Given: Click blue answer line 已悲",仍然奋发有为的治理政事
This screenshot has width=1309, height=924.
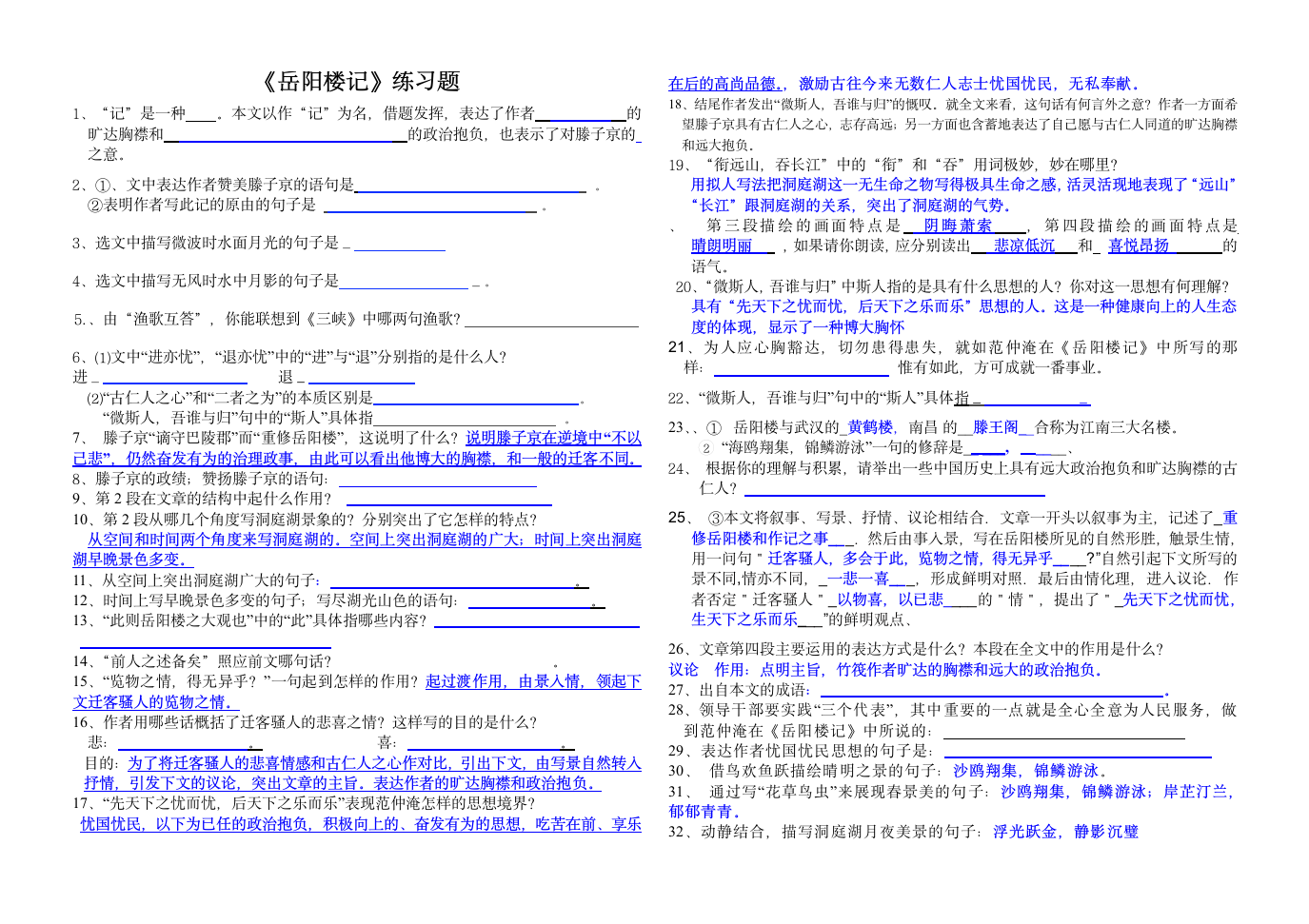Looking at the screenshot, I should (357, 459).
